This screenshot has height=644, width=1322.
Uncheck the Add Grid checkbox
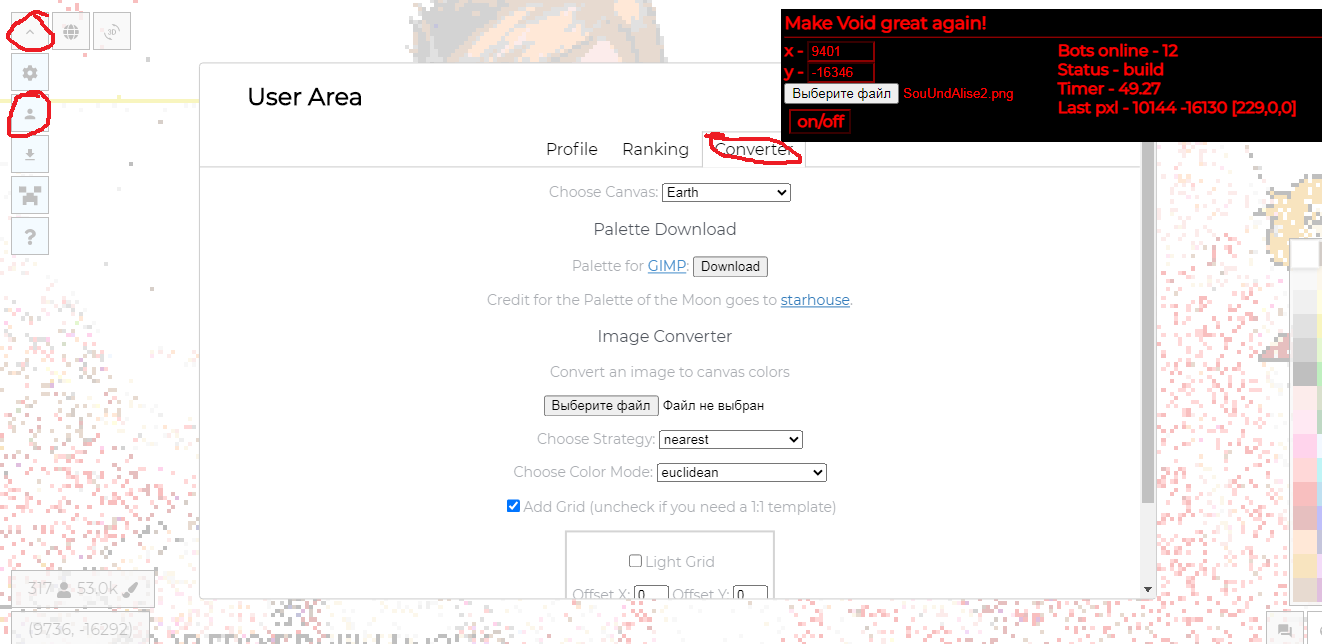pyautogui.click(x=514, y=507)
